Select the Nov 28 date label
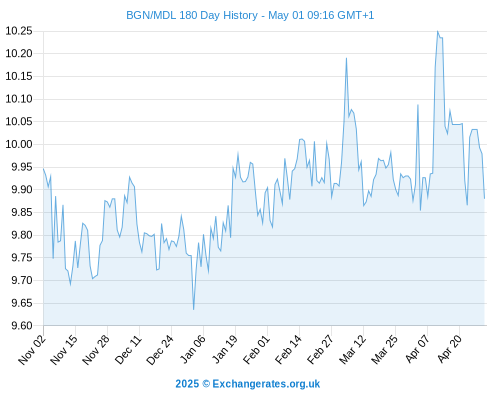Viewport: 495px width, 400px height. [x=96, y=350]
